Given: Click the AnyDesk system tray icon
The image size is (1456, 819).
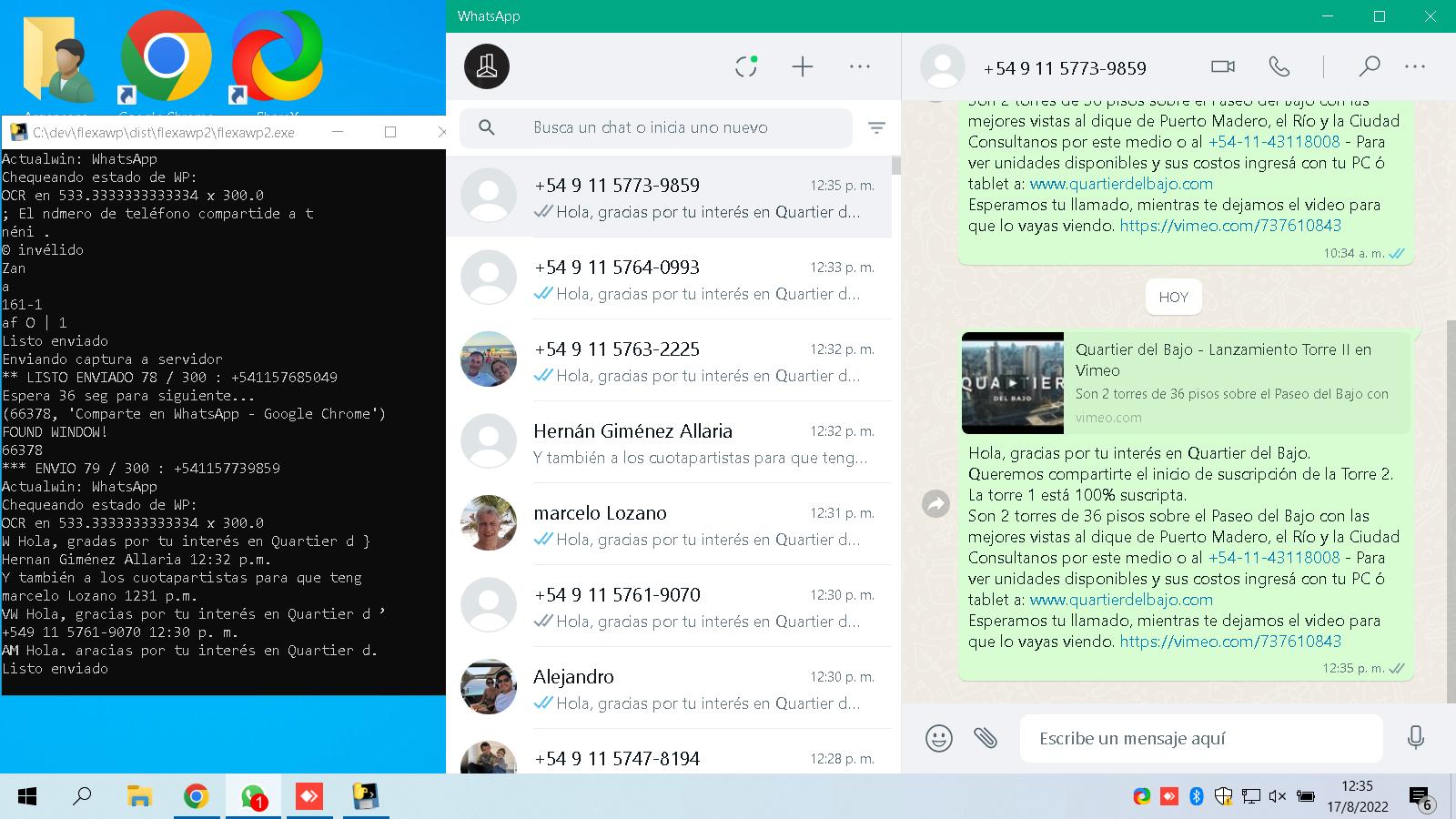Looking at the screenshot, I should (1169, 797).
